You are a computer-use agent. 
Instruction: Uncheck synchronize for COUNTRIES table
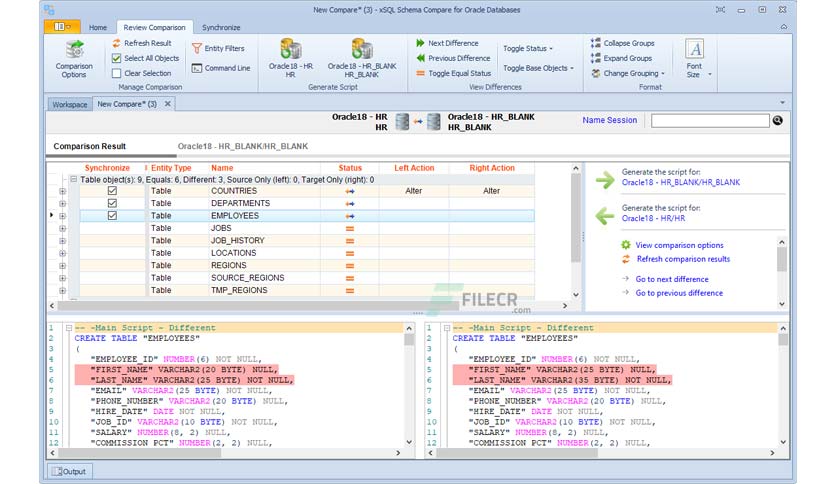click(x=112, y=191)
